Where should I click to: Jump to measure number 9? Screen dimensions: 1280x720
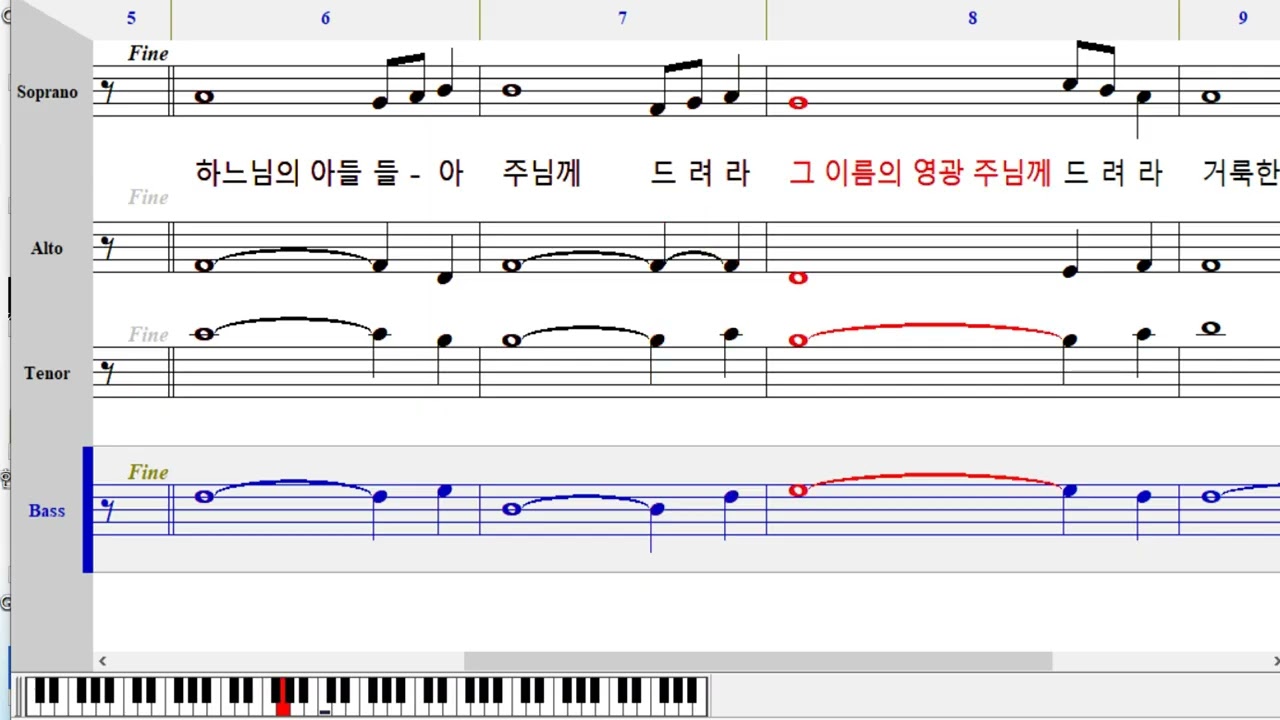[1243, 18]
